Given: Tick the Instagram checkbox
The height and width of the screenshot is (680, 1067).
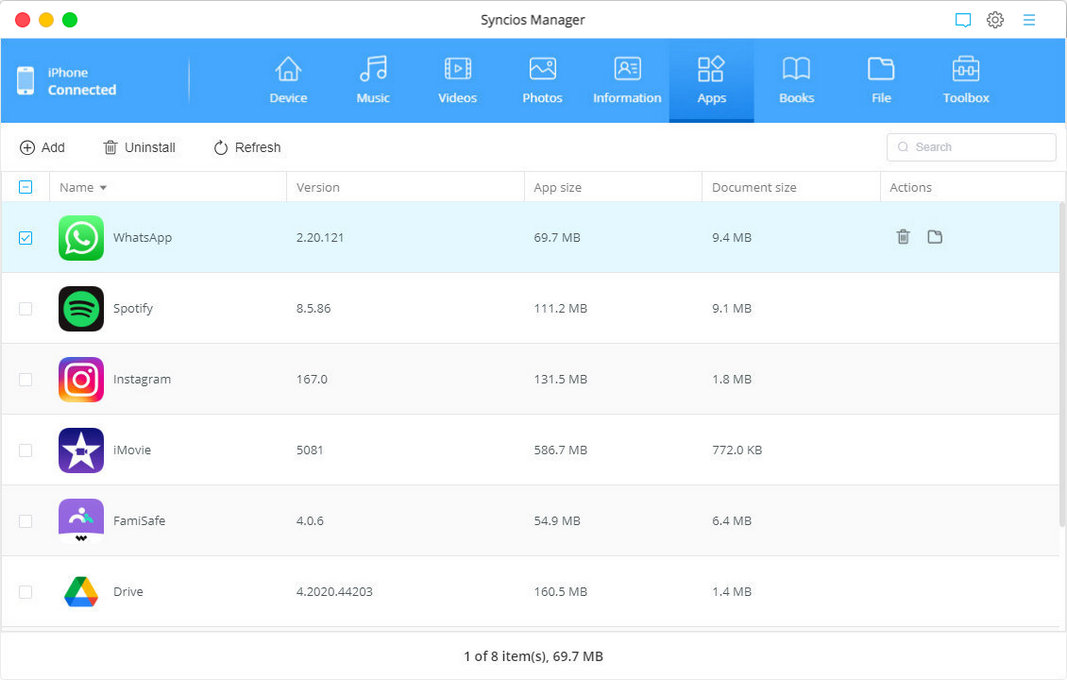Looking at the screenshot, I should click(x=26, y=380).
